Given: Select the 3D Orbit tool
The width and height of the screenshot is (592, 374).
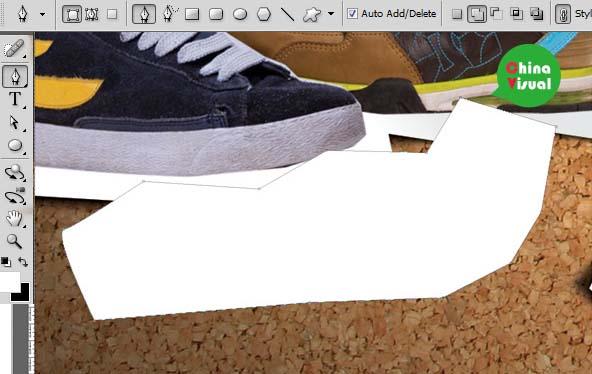Looking at the screenshot, I should (x=14, y=197).
